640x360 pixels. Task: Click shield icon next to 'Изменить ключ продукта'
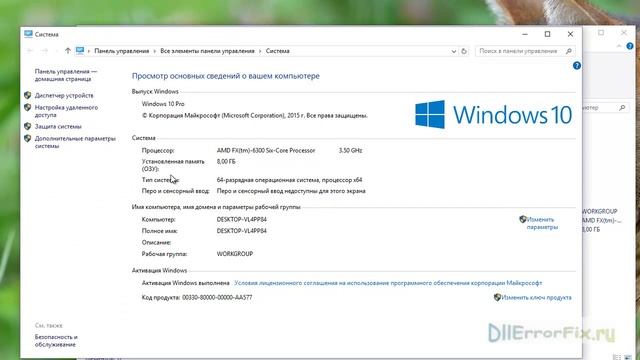(497, 297)
